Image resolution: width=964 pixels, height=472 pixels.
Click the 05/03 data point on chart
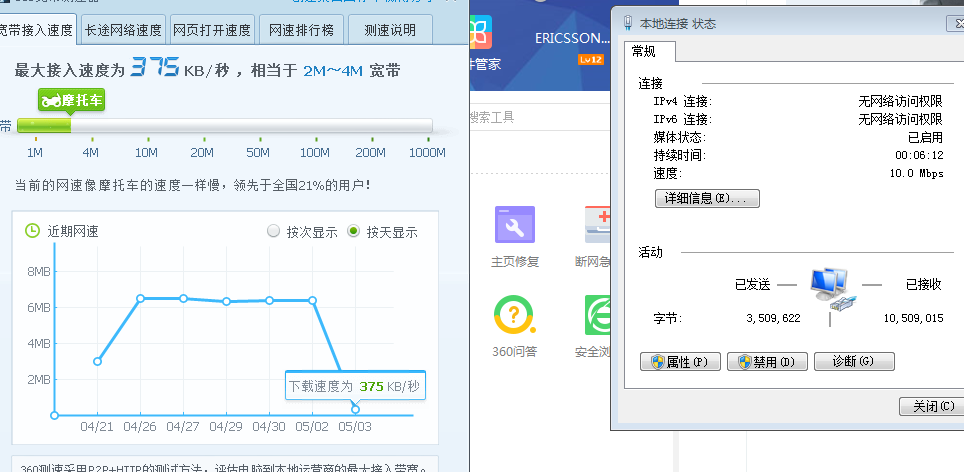pyautogui.click(x=355, y=409)
